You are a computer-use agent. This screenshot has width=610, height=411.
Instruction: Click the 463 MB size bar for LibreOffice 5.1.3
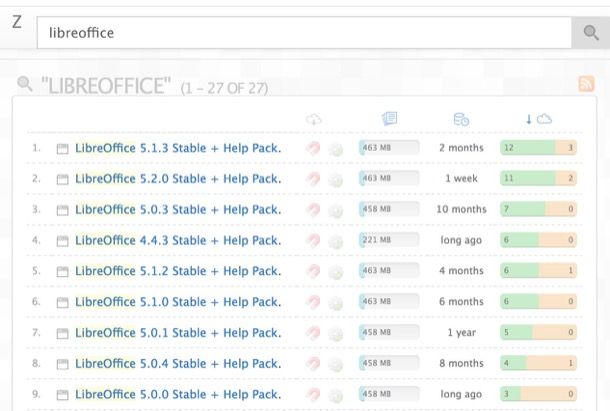click(x=389, y=148)
